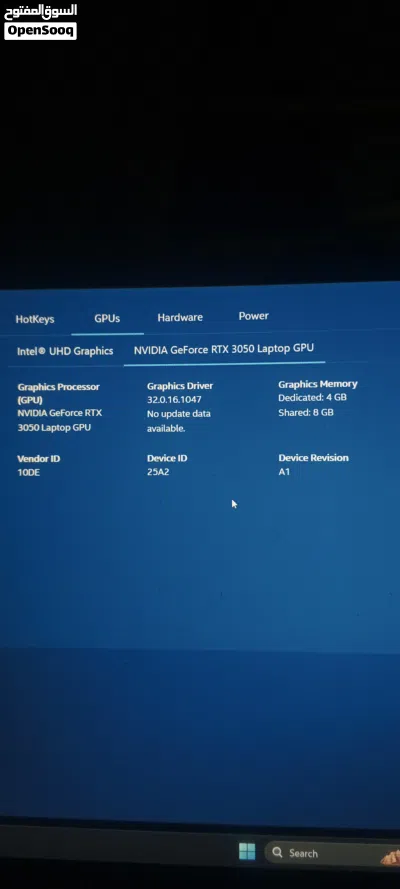Select the Vendor ID value 10DE

coord(29,472)
